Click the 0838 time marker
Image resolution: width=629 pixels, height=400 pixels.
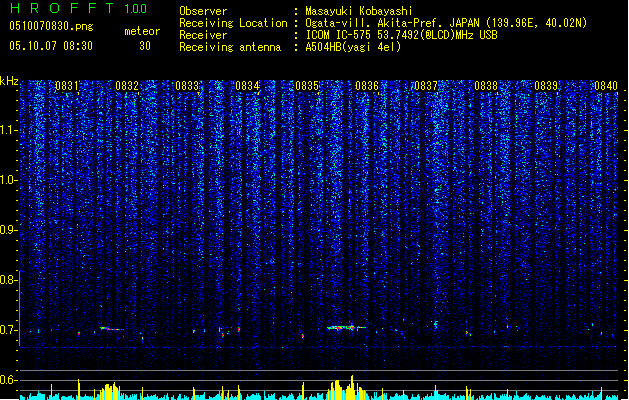(486, 86)
